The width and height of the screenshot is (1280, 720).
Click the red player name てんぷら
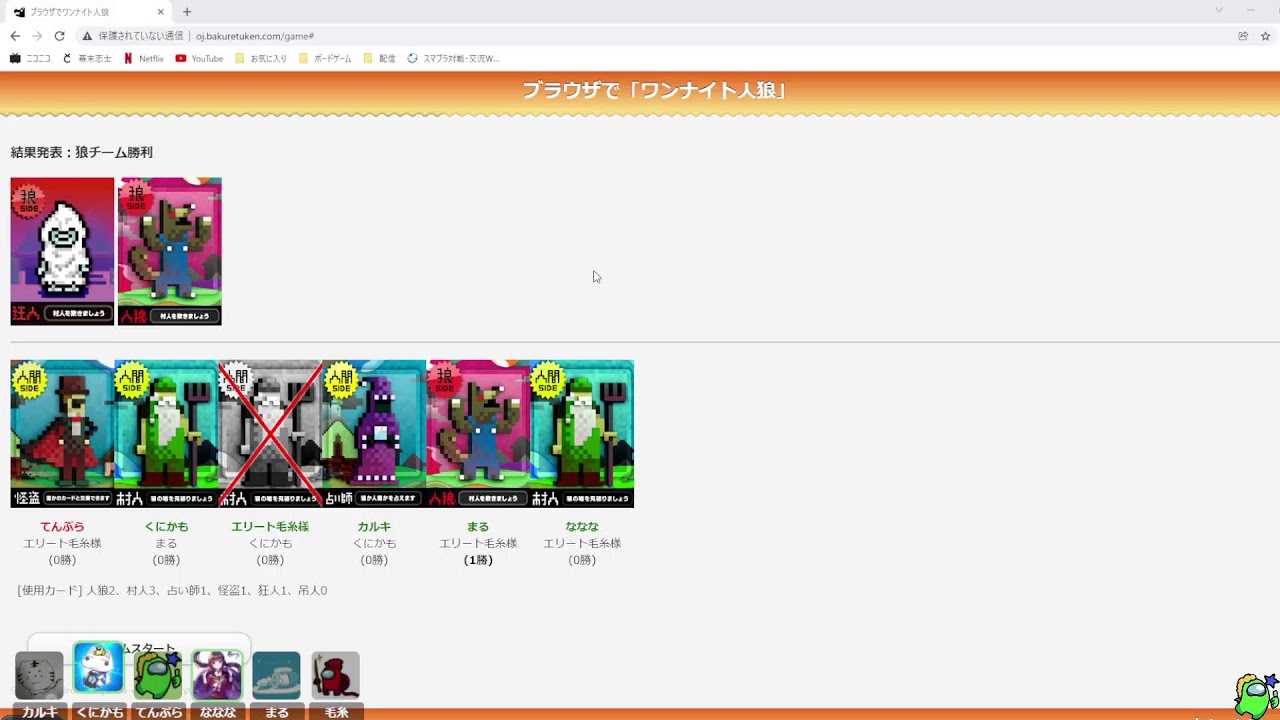62,527
